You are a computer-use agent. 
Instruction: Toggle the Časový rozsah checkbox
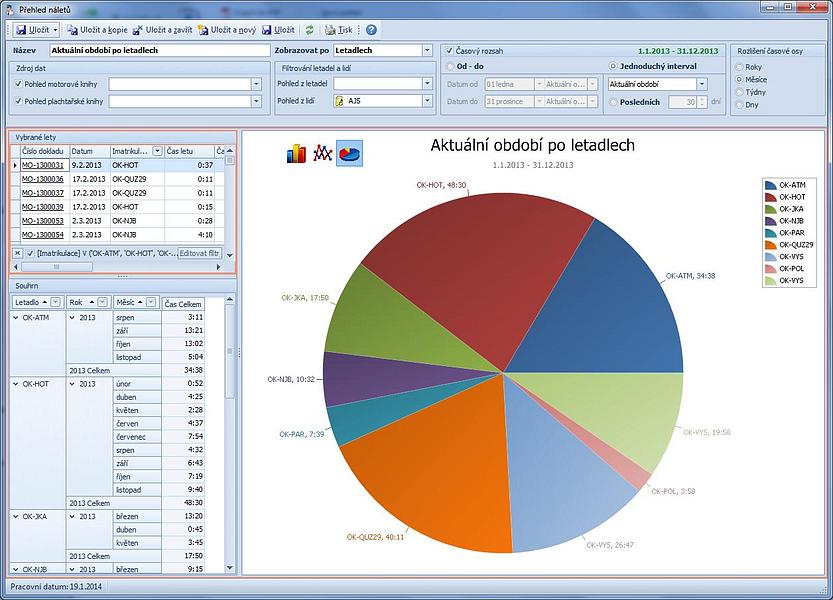[x=448, y=50]
